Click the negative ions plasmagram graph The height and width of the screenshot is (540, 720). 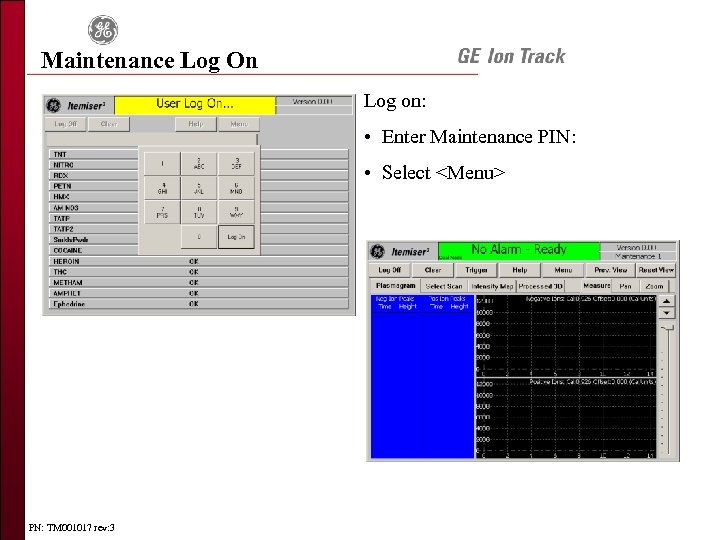566,335
